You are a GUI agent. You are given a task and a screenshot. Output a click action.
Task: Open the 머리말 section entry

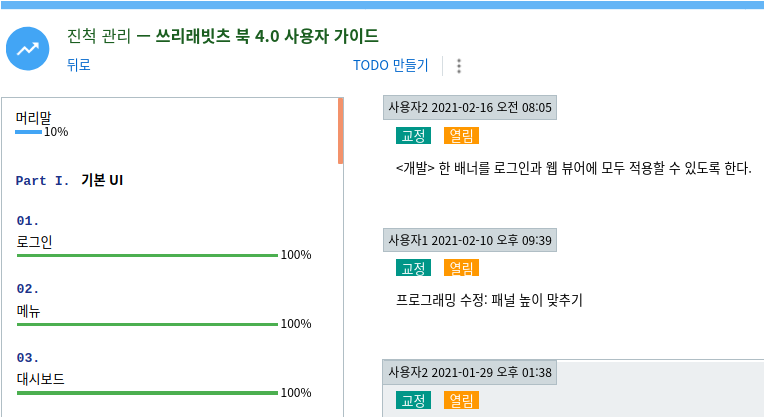pyautogui.click(x=34, y=117)
